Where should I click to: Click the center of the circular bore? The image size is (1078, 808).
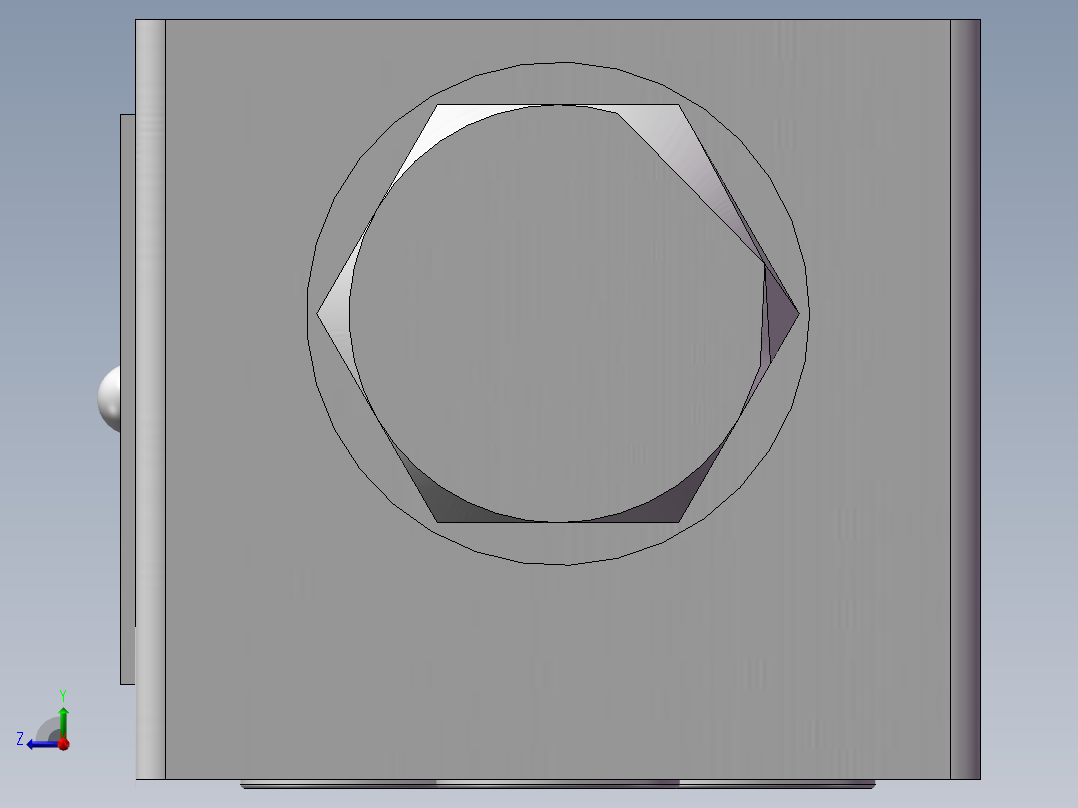(x=558, y=314)
